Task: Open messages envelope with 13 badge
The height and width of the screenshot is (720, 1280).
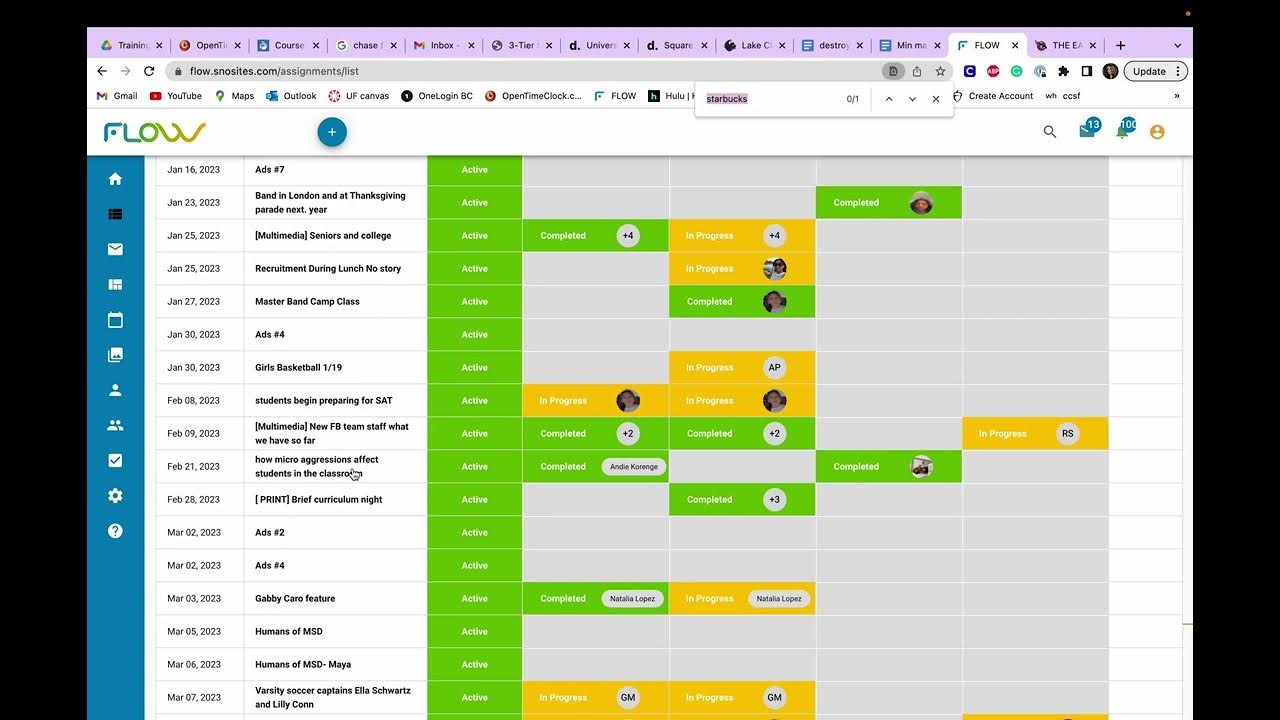Action: click(x=1087, y=130)
